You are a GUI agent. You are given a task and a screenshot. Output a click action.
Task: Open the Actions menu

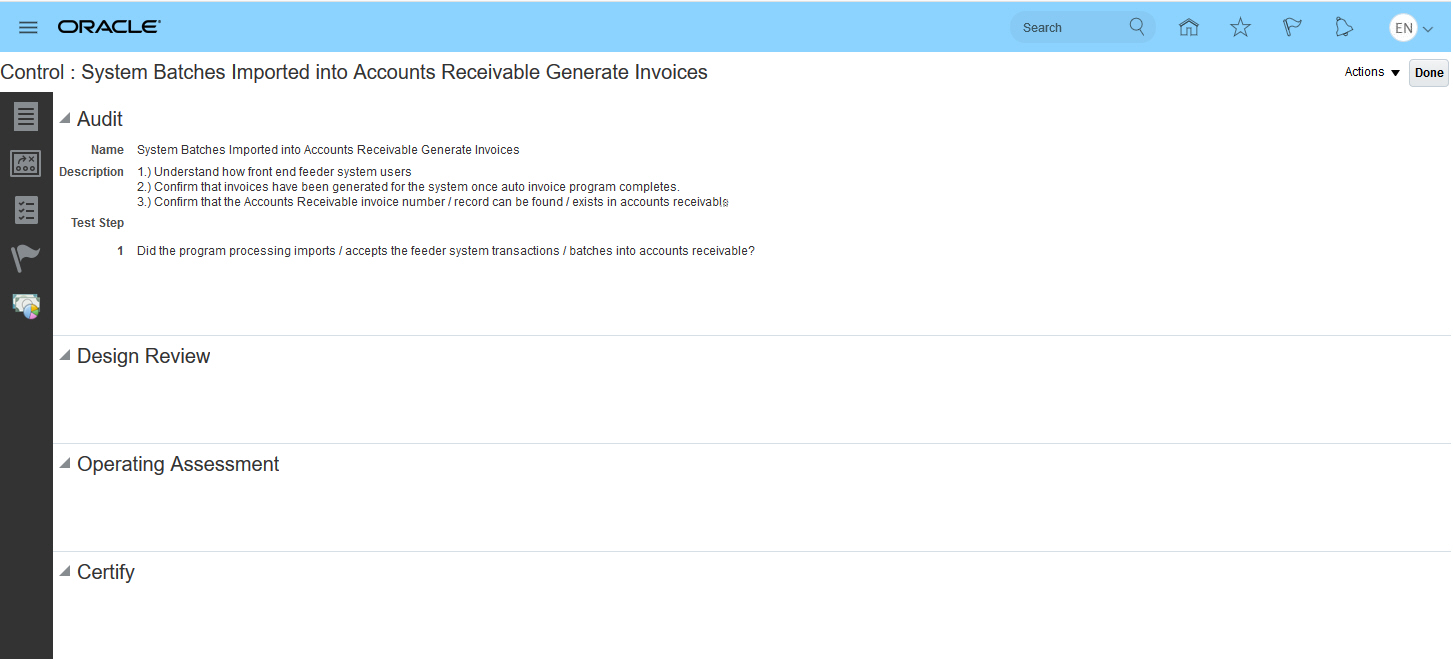1369,72
